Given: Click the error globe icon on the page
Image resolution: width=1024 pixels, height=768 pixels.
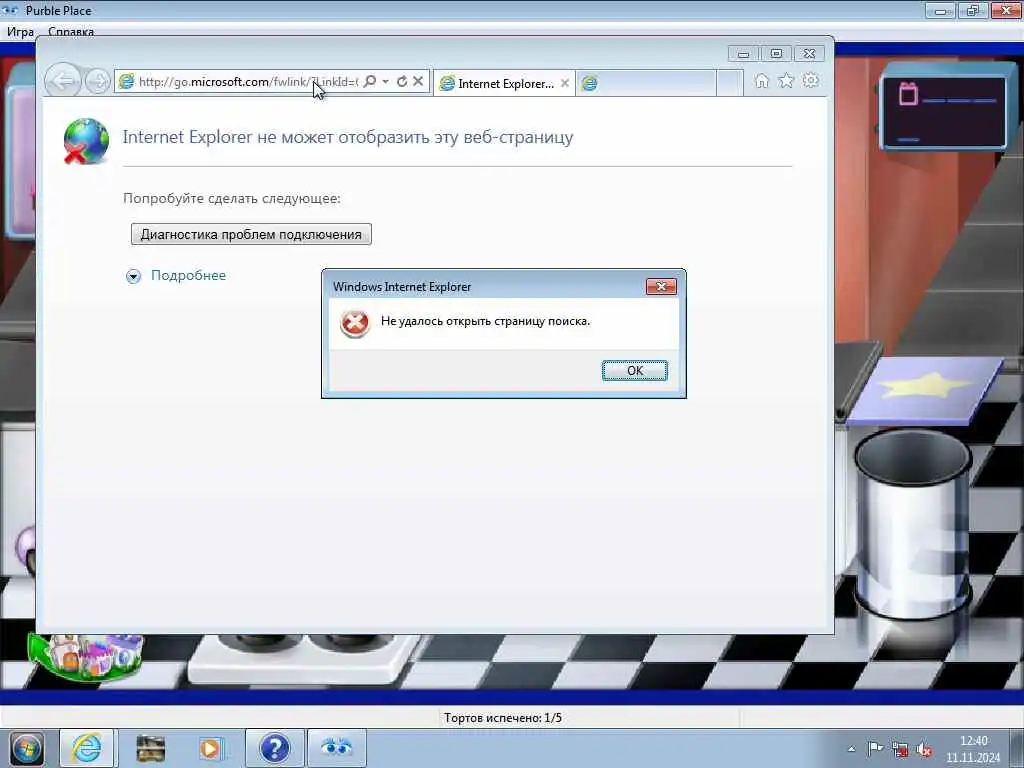Looking at the screenshot, I should coord(86,141).
